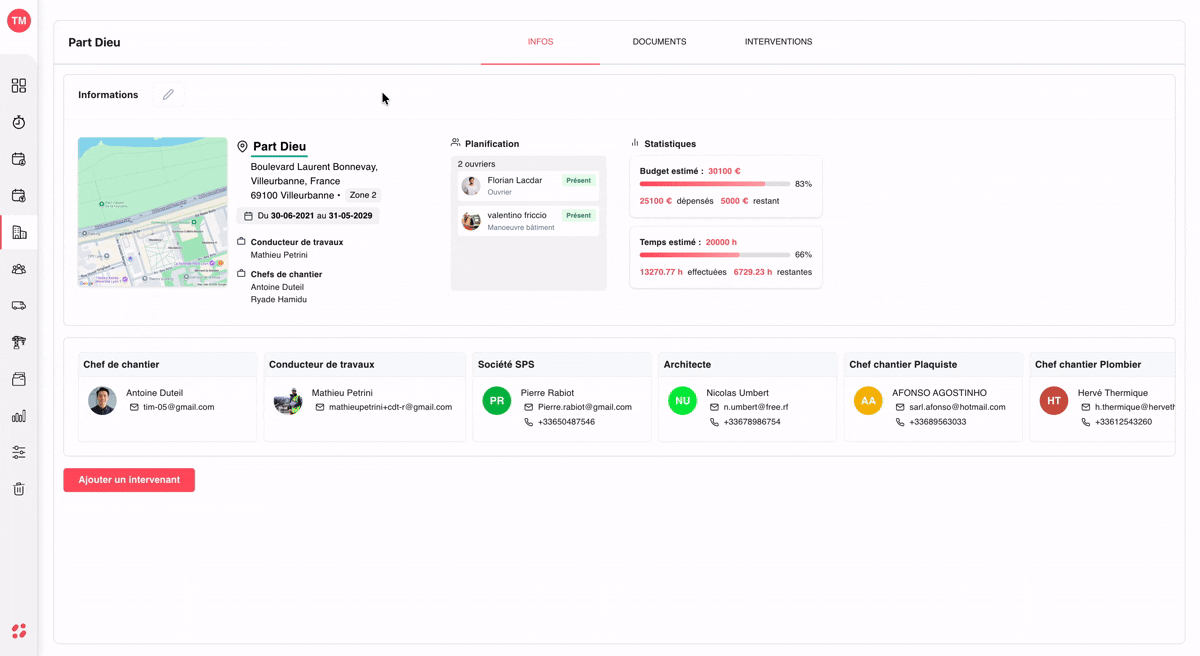Click valentino friccio's Présent status badge

click(578, 216)
